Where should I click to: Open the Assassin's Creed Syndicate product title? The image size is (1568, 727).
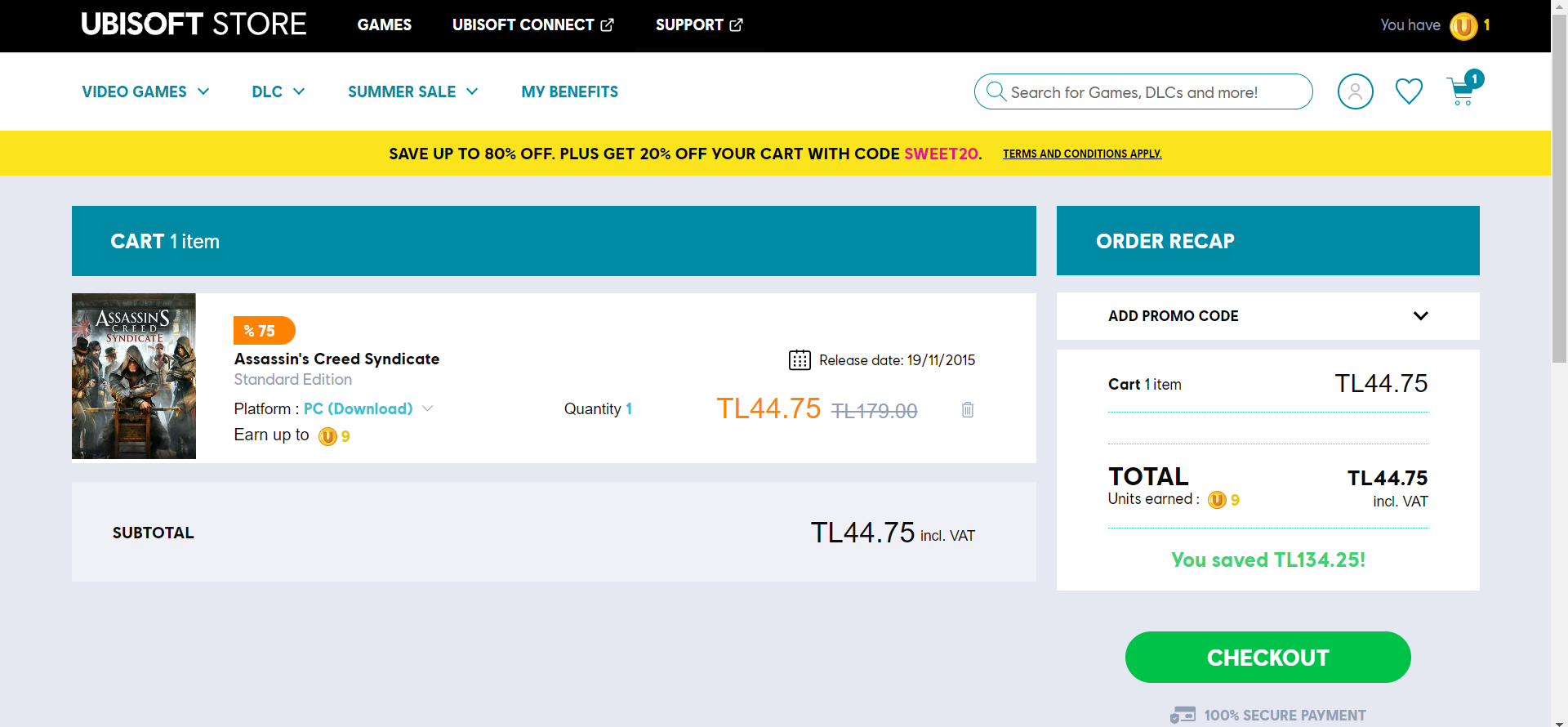(x=336, y=359)
